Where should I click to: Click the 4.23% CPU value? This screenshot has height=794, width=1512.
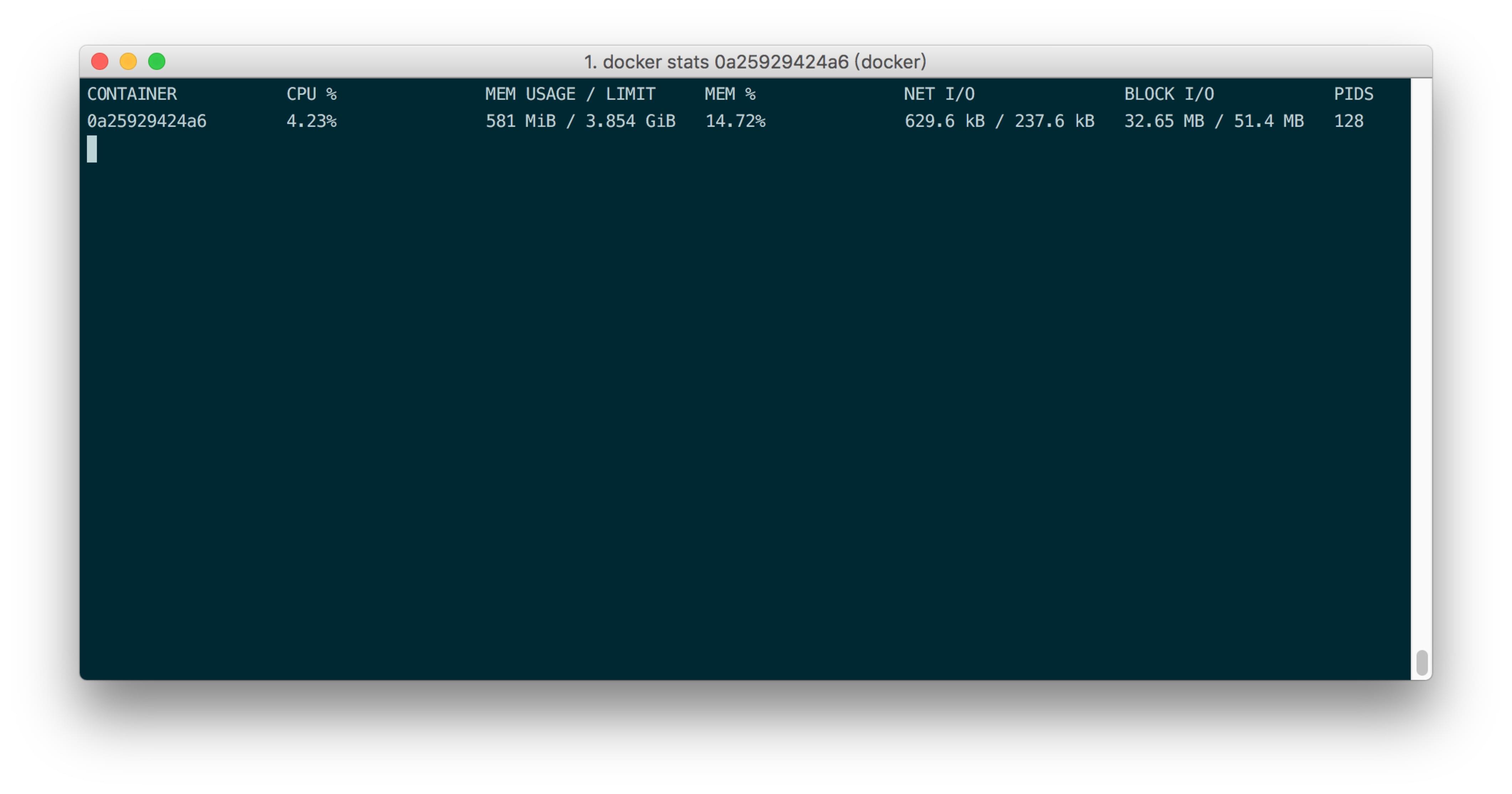click(311, 121)
